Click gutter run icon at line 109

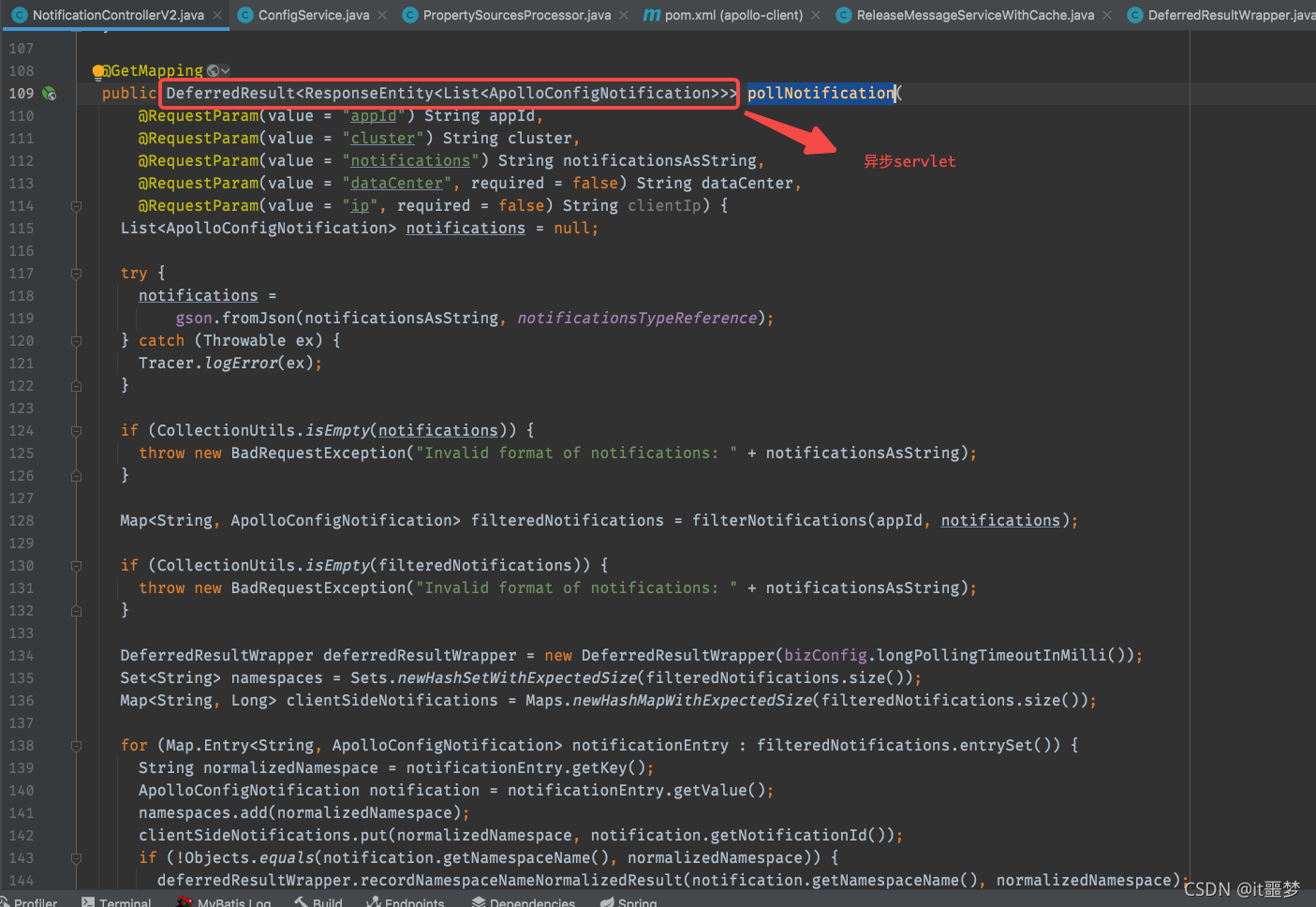pos(50,94)
